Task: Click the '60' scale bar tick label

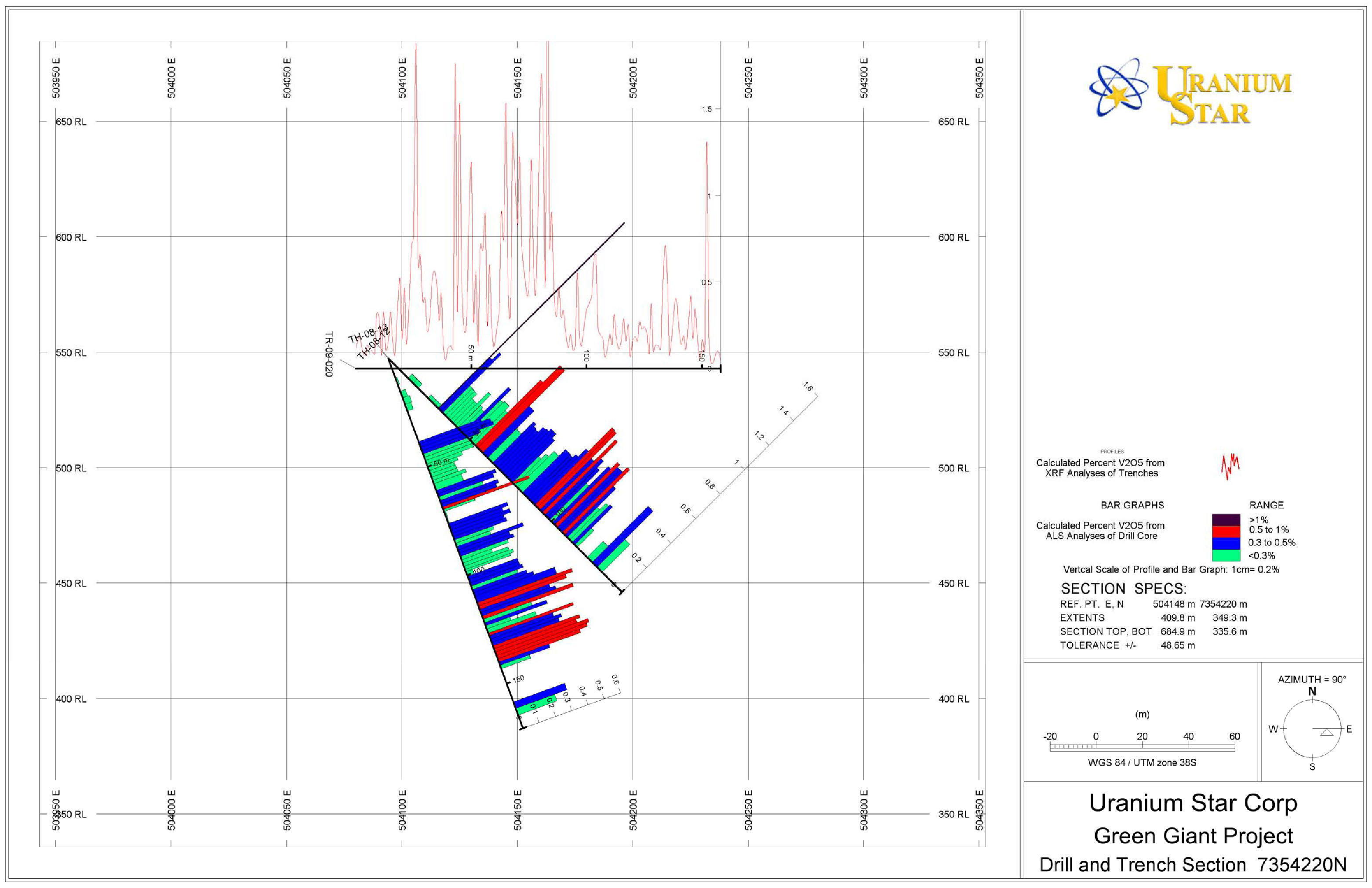Action: [x=1234, y=736]
